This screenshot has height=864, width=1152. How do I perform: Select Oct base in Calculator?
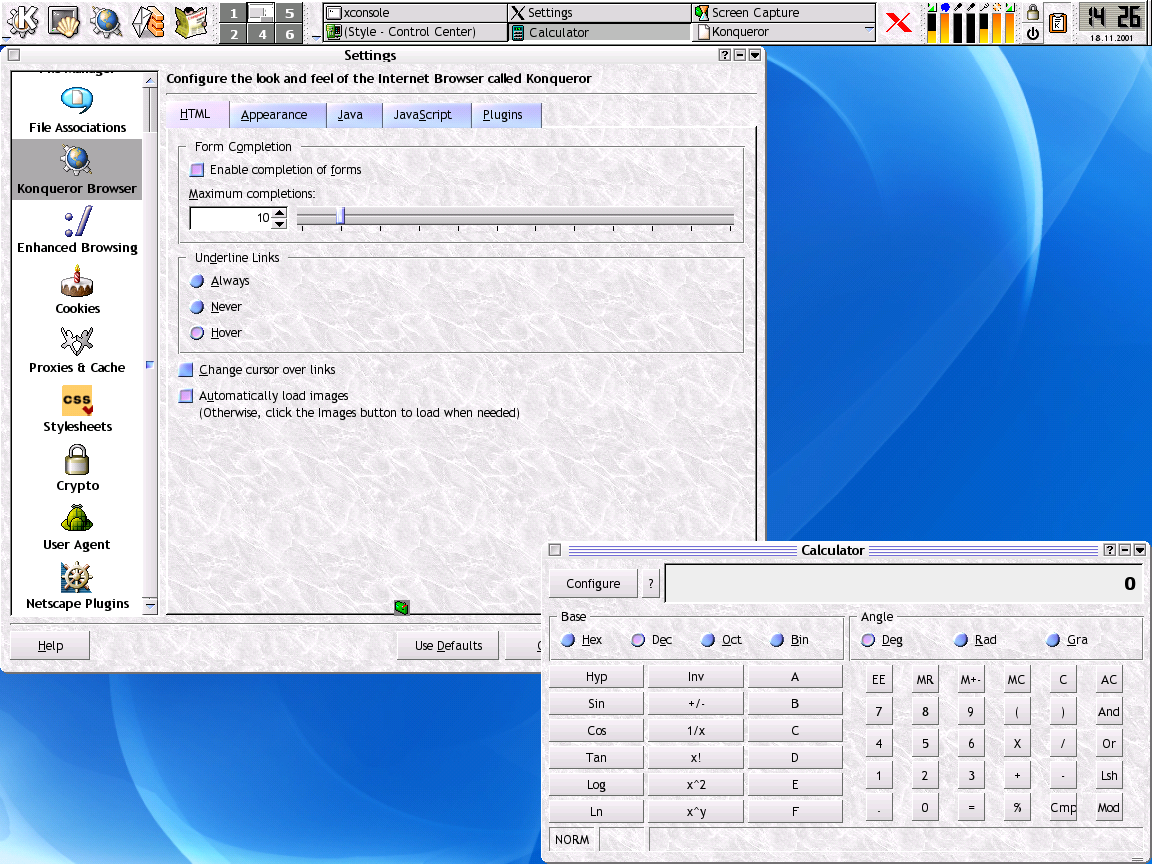pos(708,640)
